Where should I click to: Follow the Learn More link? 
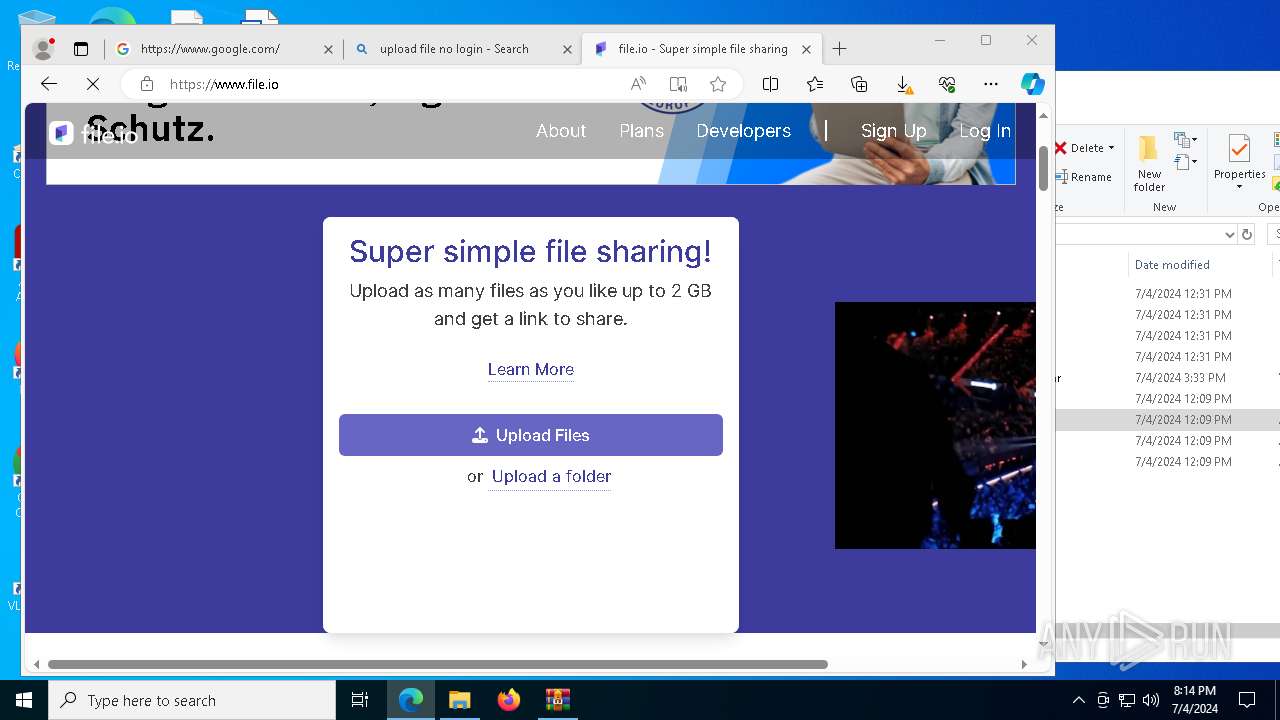coord(531,369)
